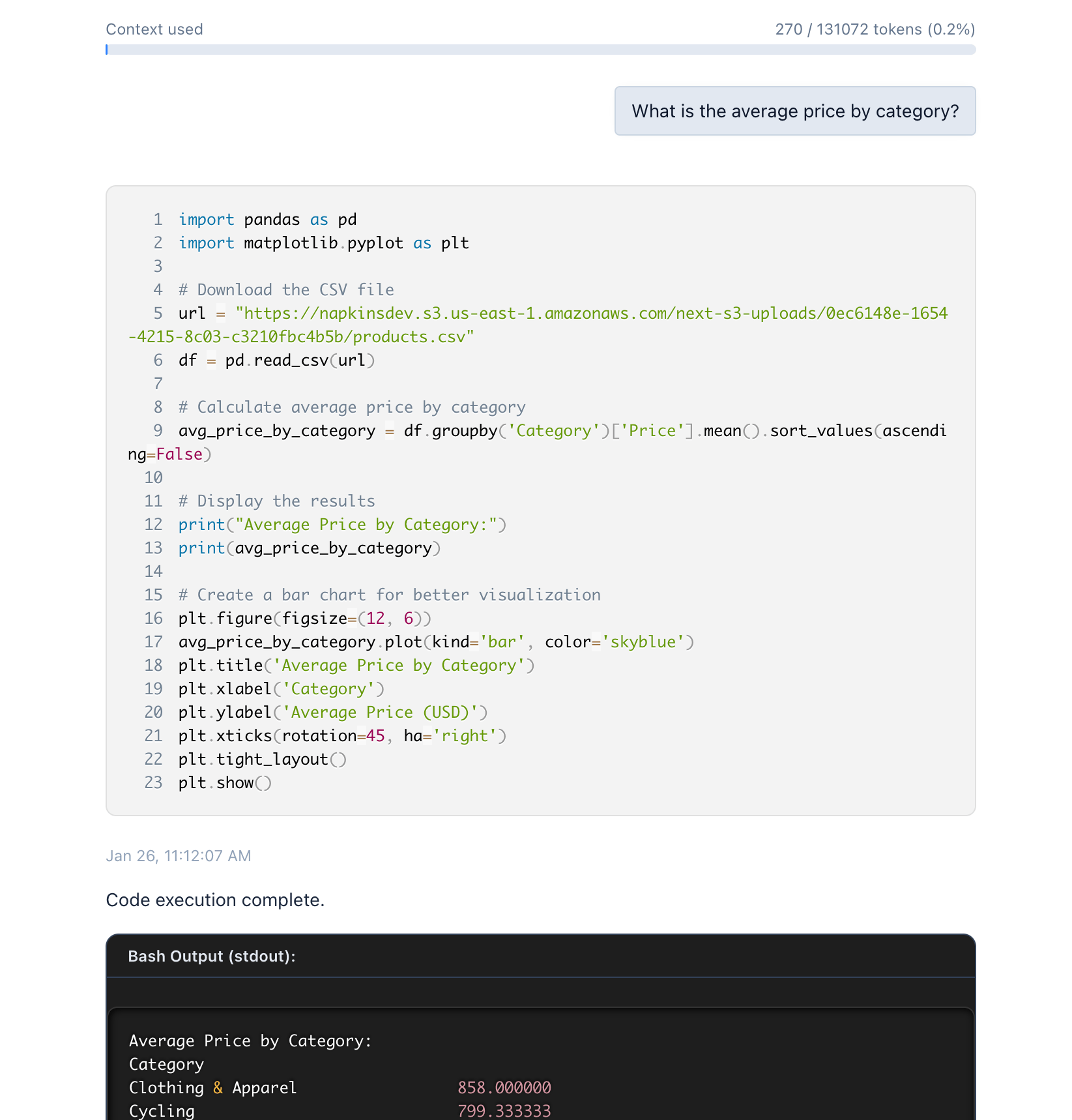Screen dimensions: 1072x1120
Task: Click the 'Average Price by Category:' output line
Action: 250,1041
